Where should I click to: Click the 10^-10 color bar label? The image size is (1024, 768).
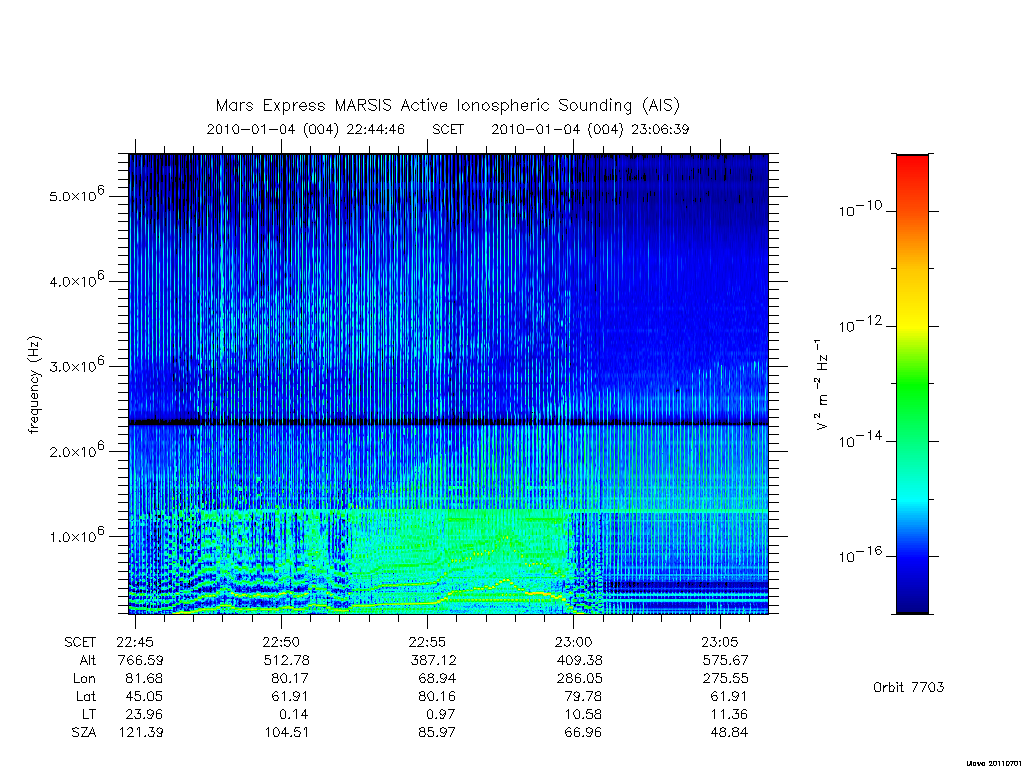[860, 209]
